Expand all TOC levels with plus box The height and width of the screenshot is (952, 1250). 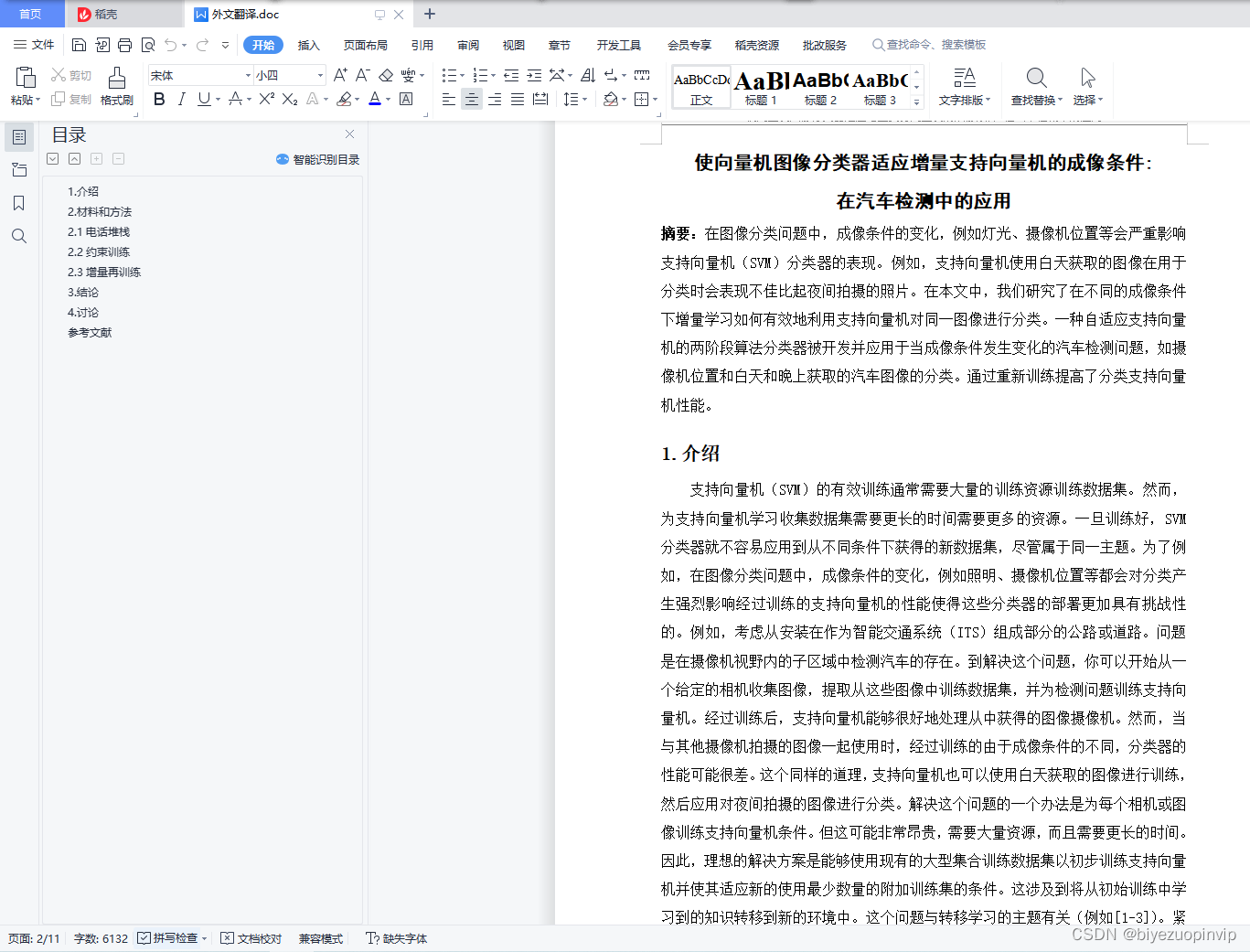click(x=96, y=159)
